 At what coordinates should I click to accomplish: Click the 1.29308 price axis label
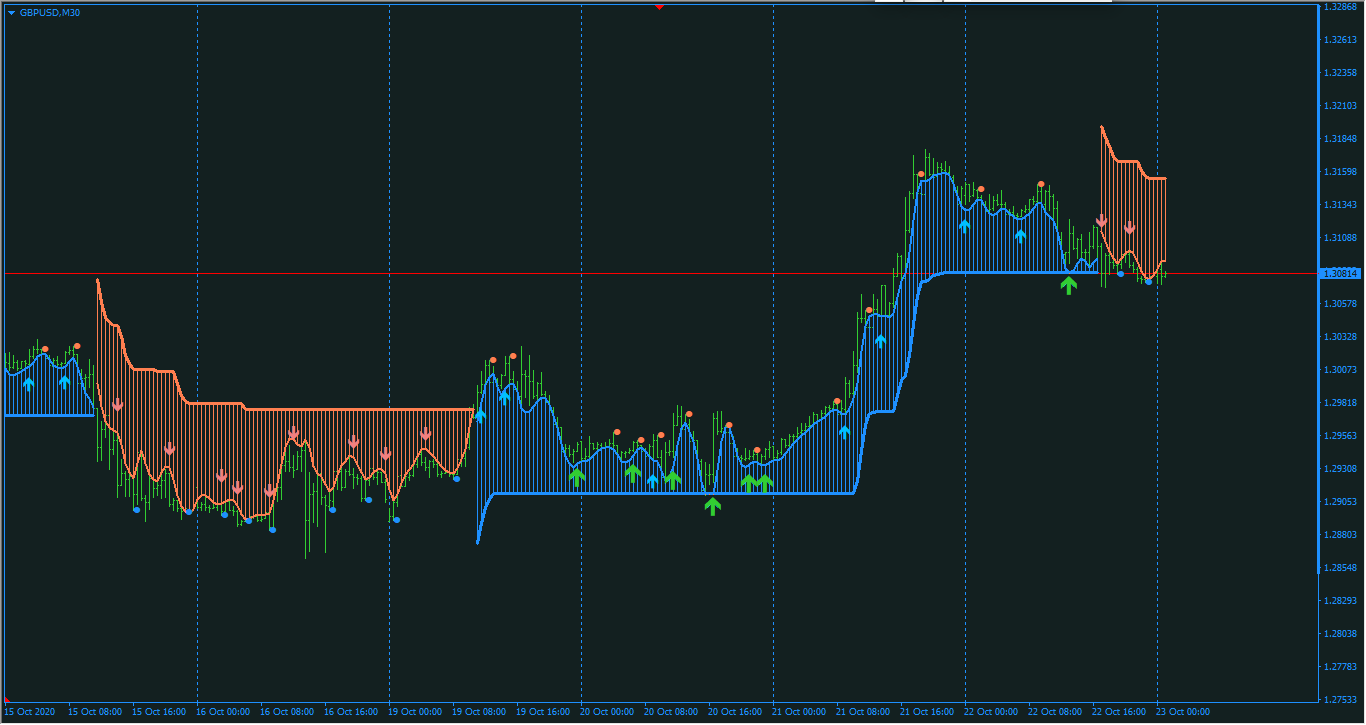click(1339, 469)
